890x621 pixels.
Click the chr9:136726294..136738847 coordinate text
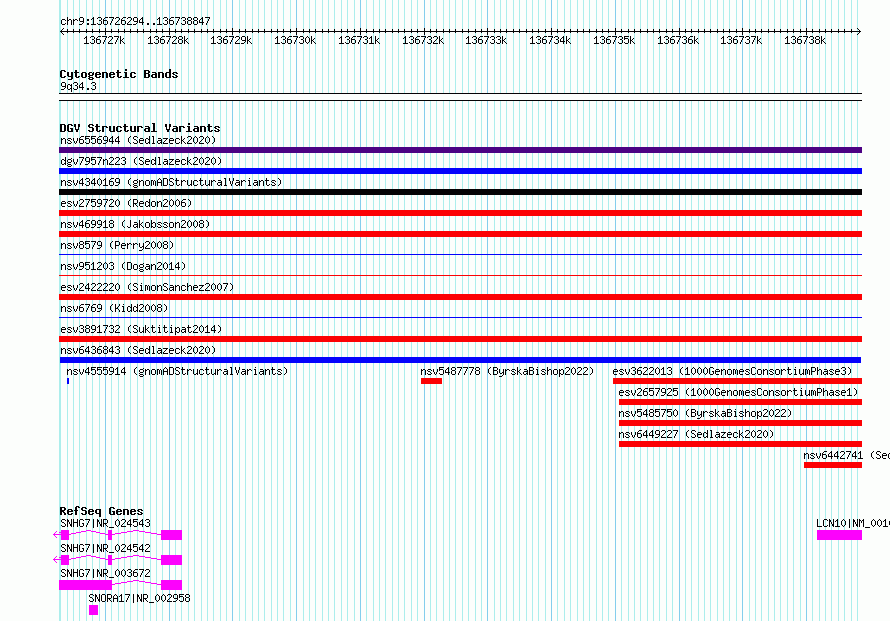coord(135,21)
